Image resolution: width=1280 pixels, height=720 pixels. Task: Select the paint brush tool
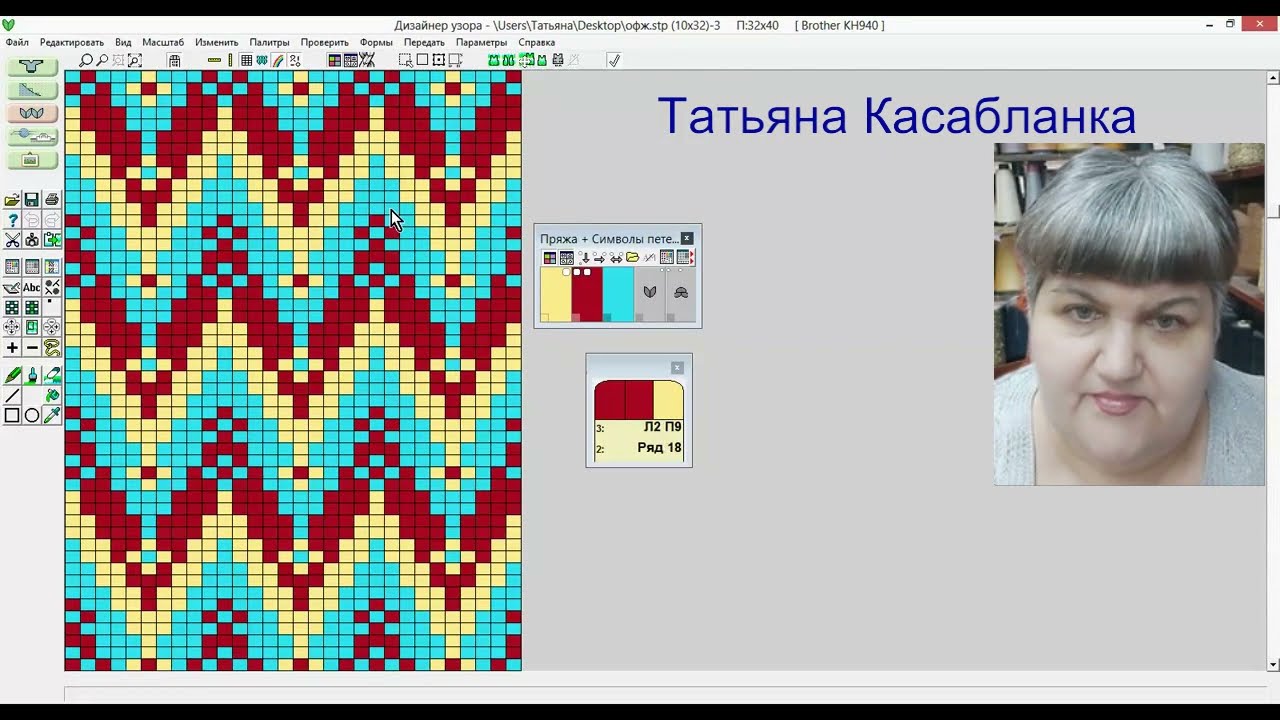(32, 375)
